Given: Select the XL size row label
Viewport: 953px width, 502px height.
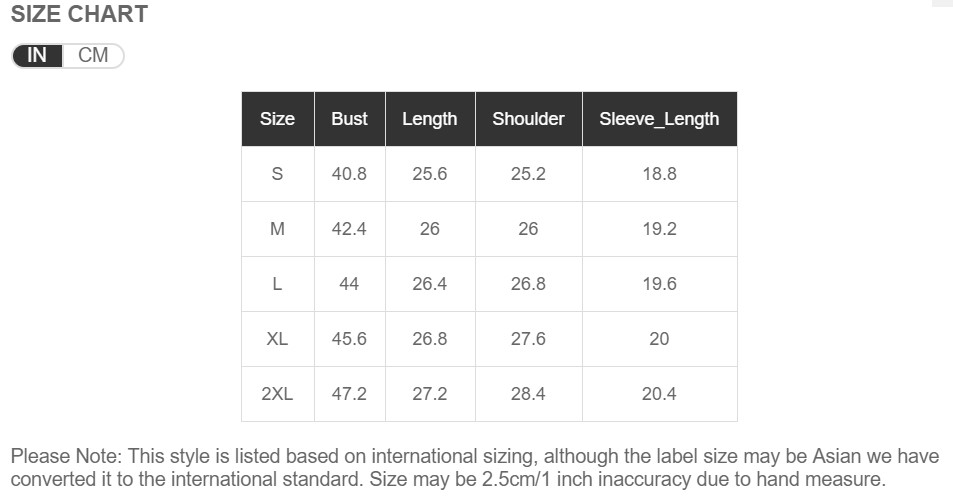Looking at the screenshot, I should 277,339.
